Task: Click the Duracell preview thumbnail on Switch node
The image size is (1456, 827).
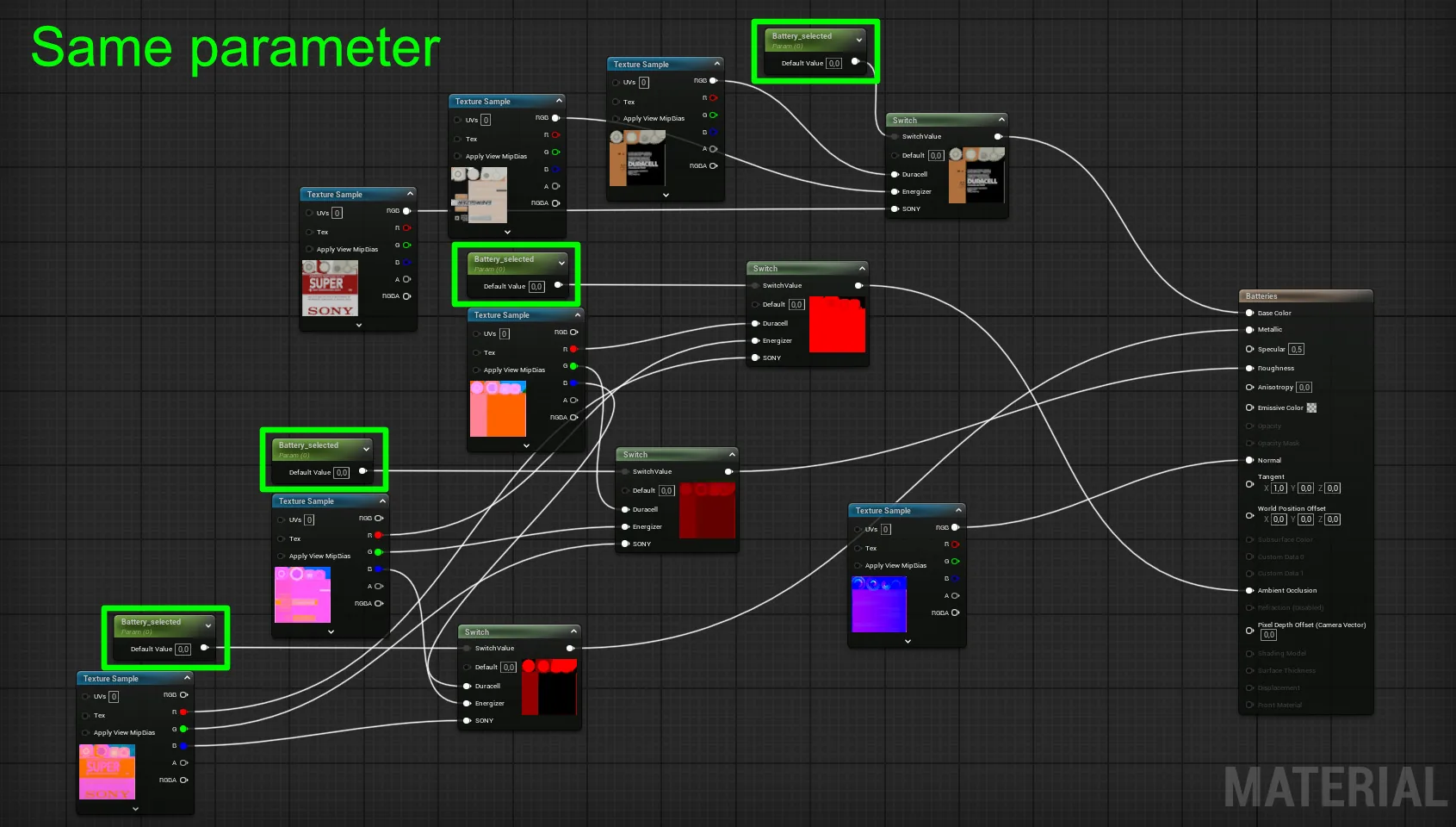Action: (976, 175)
